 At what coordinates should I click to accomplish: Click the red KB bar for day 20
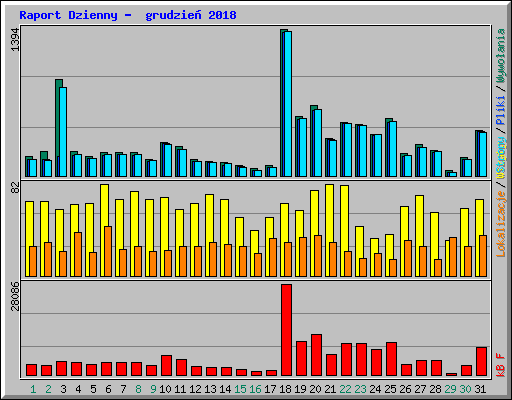pos(316,355)
